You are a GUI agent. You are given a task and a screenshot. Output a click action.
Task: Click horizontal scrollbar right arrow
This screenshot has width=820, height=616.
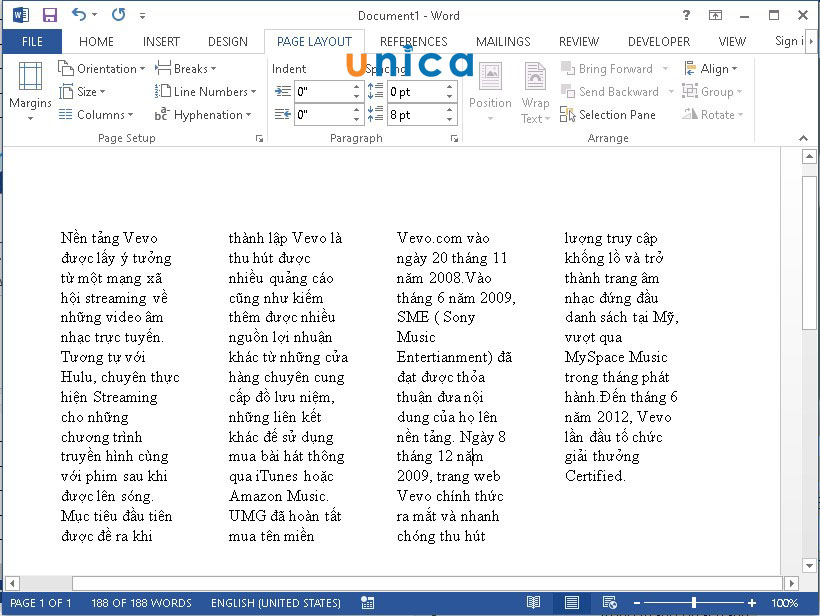[791, 583]
